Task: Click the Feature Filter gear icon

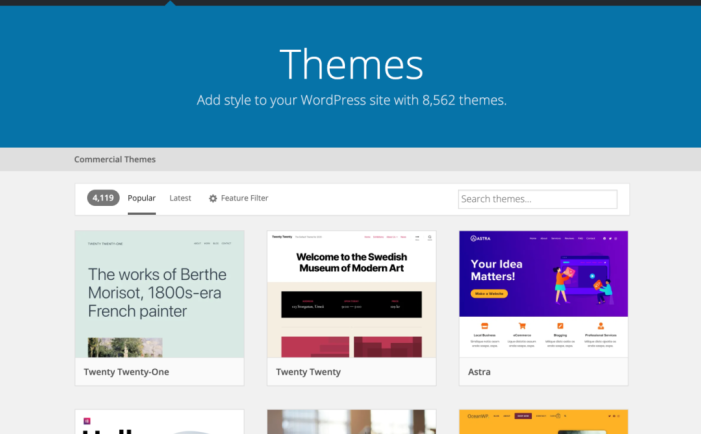Action: tap(213, 199)
